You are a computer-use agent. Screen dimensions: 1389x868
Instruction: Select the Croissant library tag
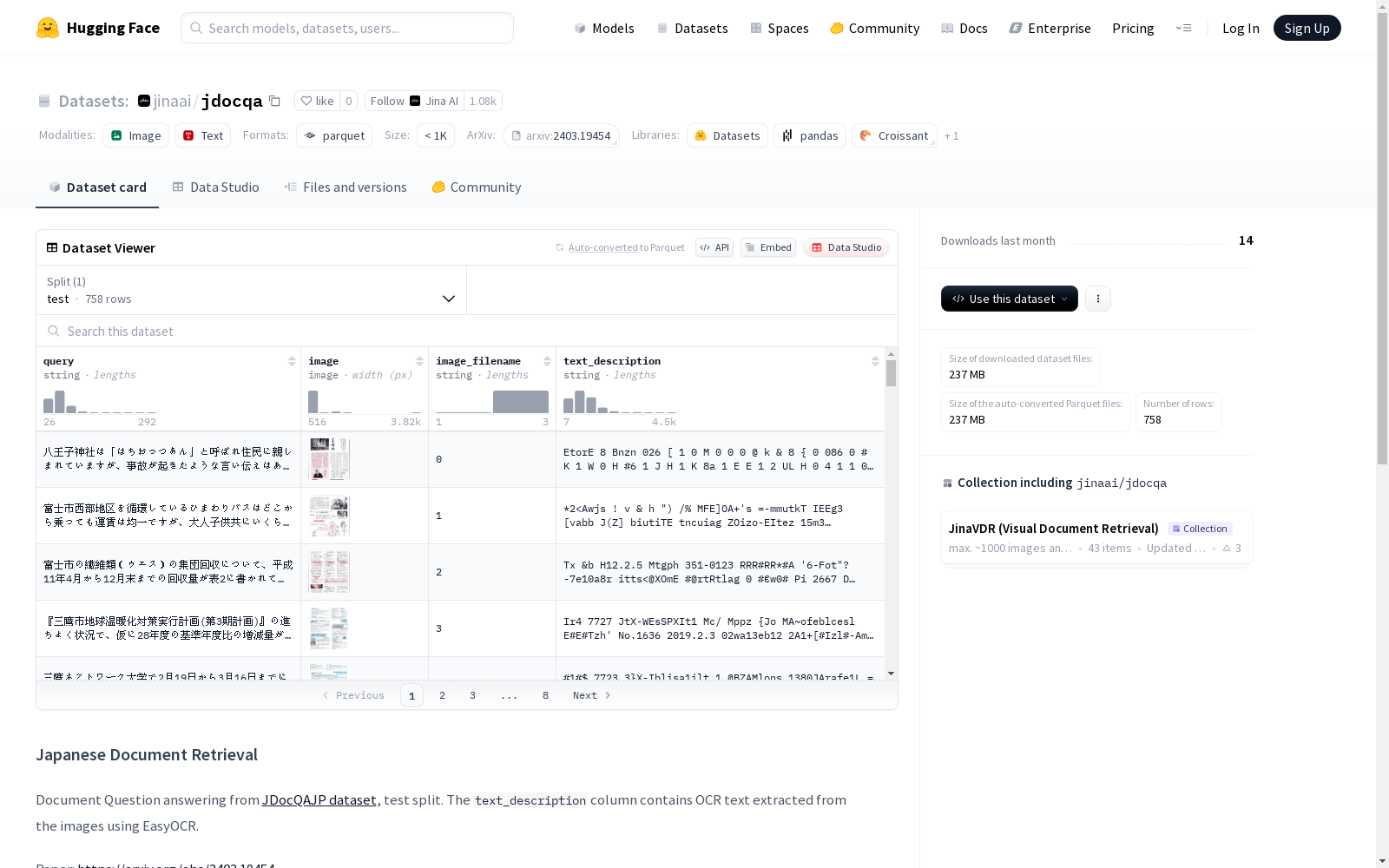pos(894,135)
